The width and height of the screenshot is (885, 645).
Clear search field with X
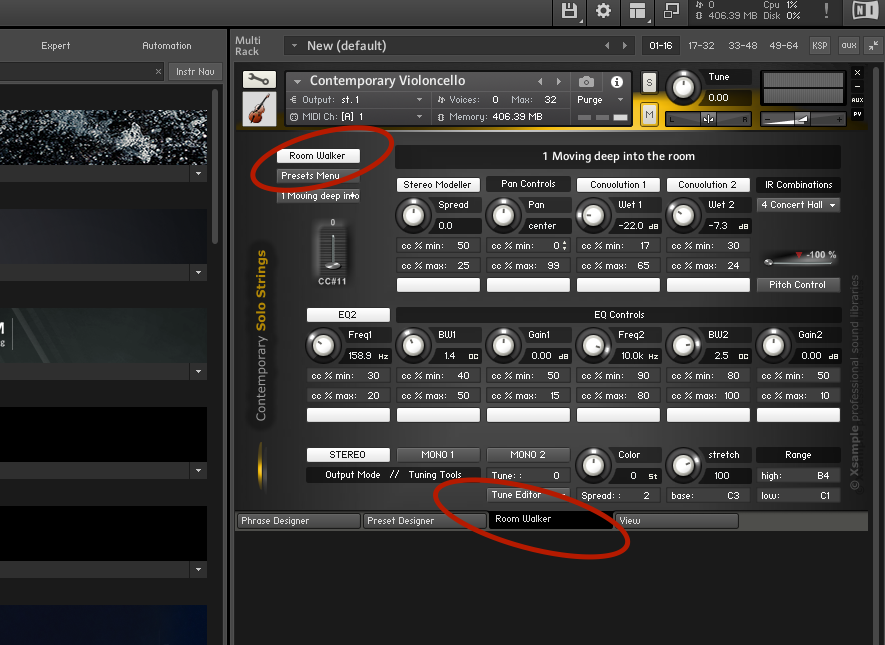coord(158,72)
